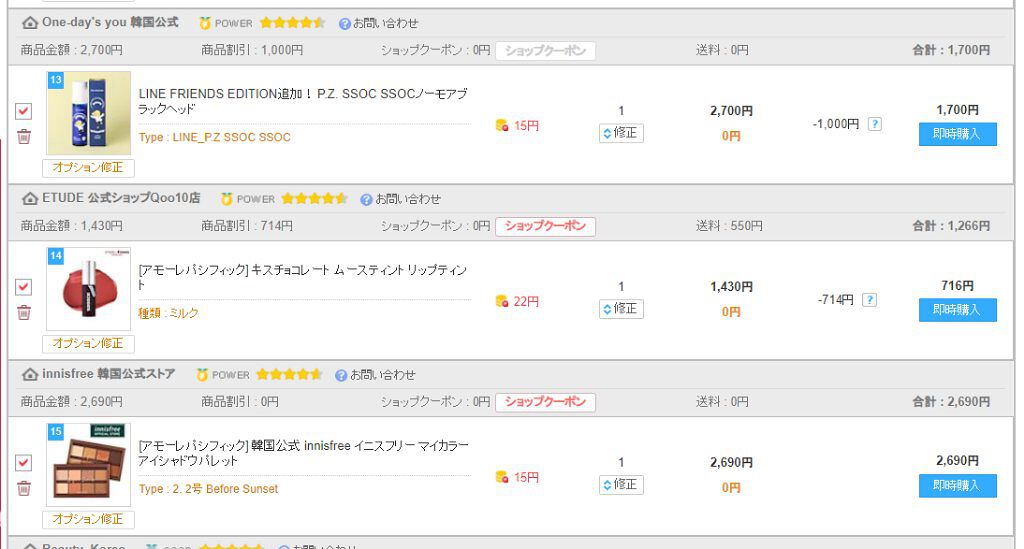Viewport: 1024px width, 549px height.
Task: Toggle checkbox for ETUDE lip tint item
Action: pyautogui.click(x=24, y=287)
